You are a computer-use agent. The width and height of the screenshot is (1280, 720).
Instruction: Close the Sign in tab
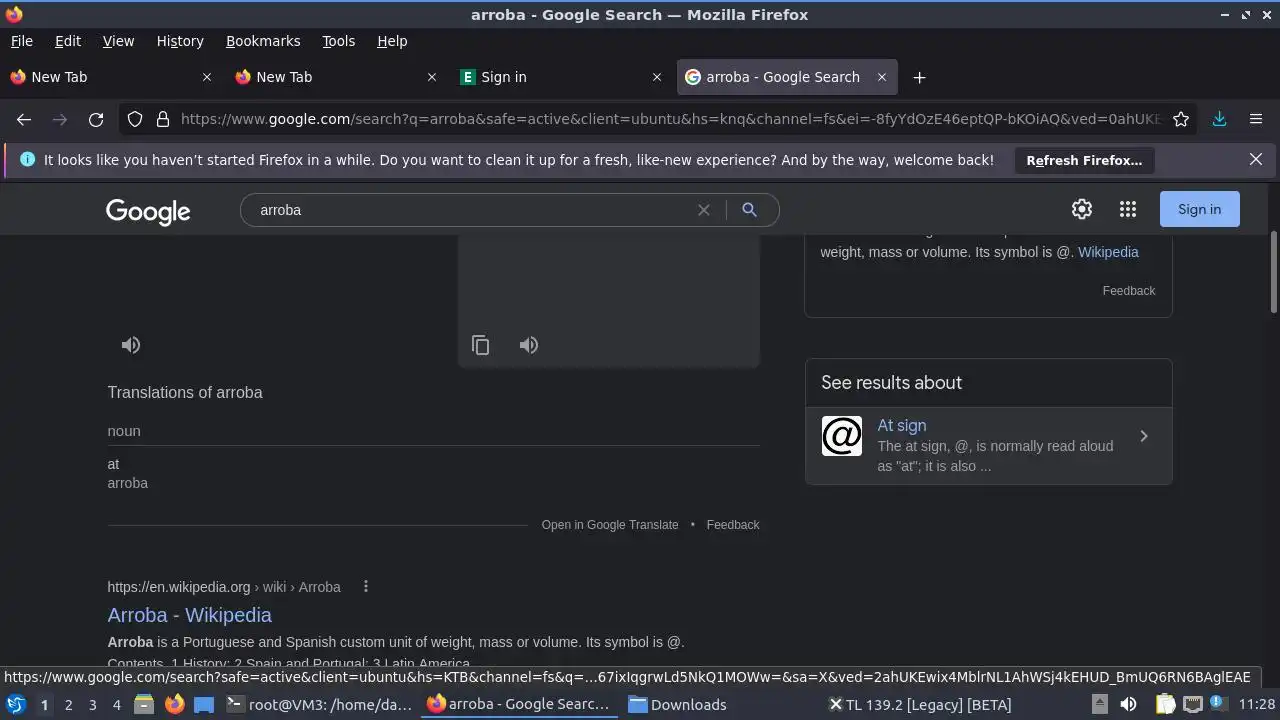point(657,77)
